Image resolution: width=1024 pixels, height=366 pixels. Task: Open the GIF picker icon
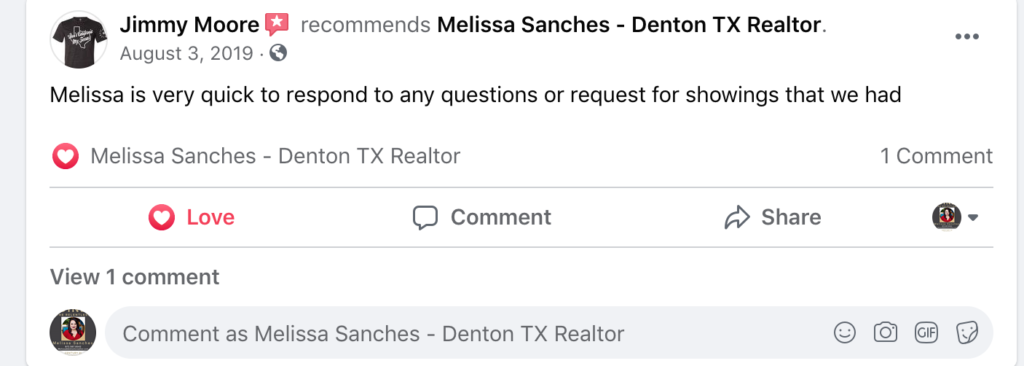[926, 333]
